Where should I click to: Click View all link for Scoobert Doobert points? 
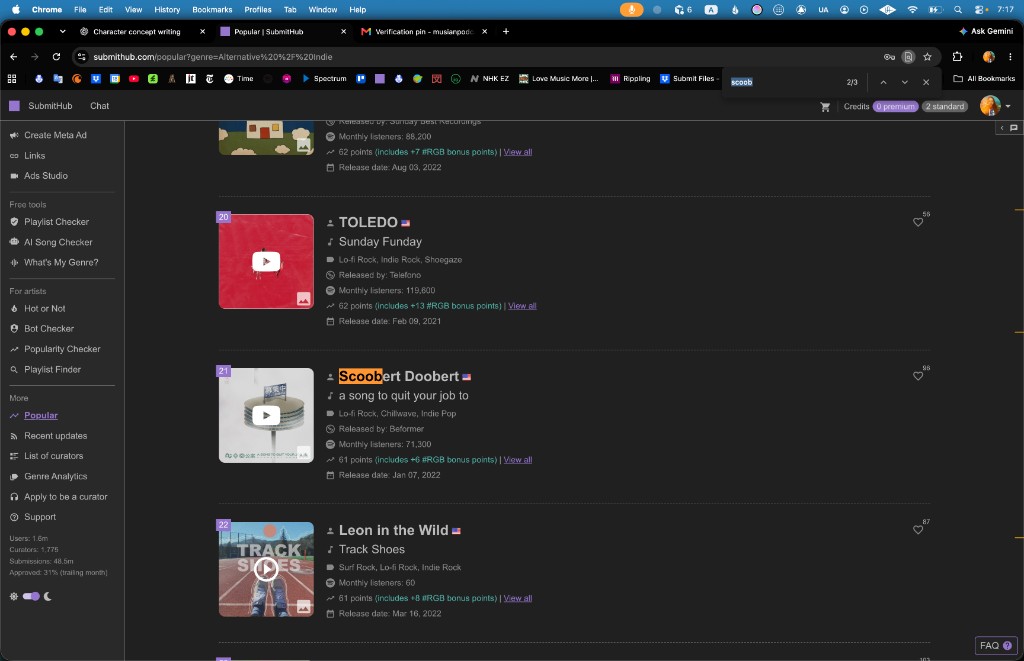[517, 460]
